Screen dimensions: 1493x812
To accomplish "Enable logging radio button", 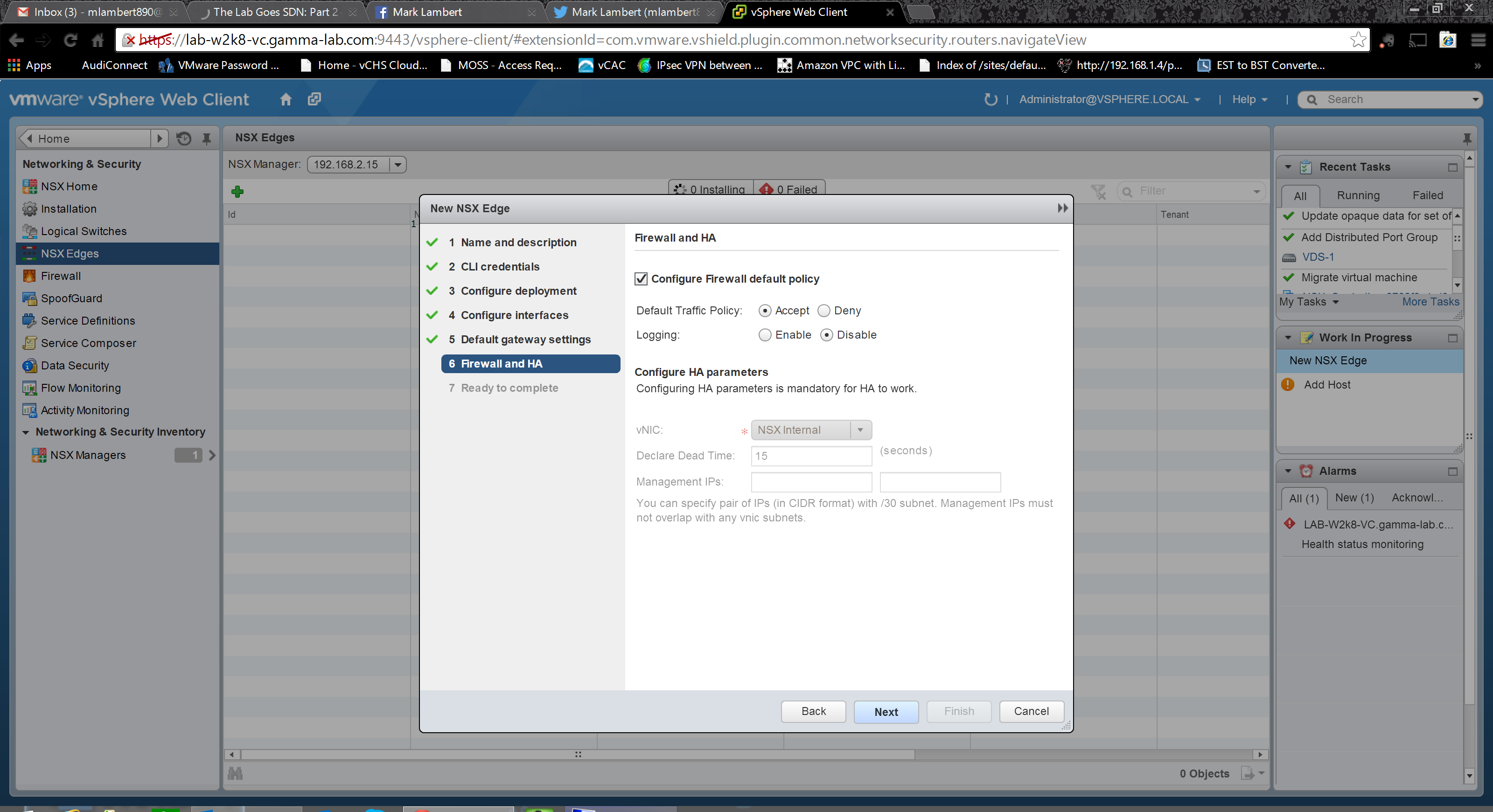I will pyautogui.click(x=765, y=335).
